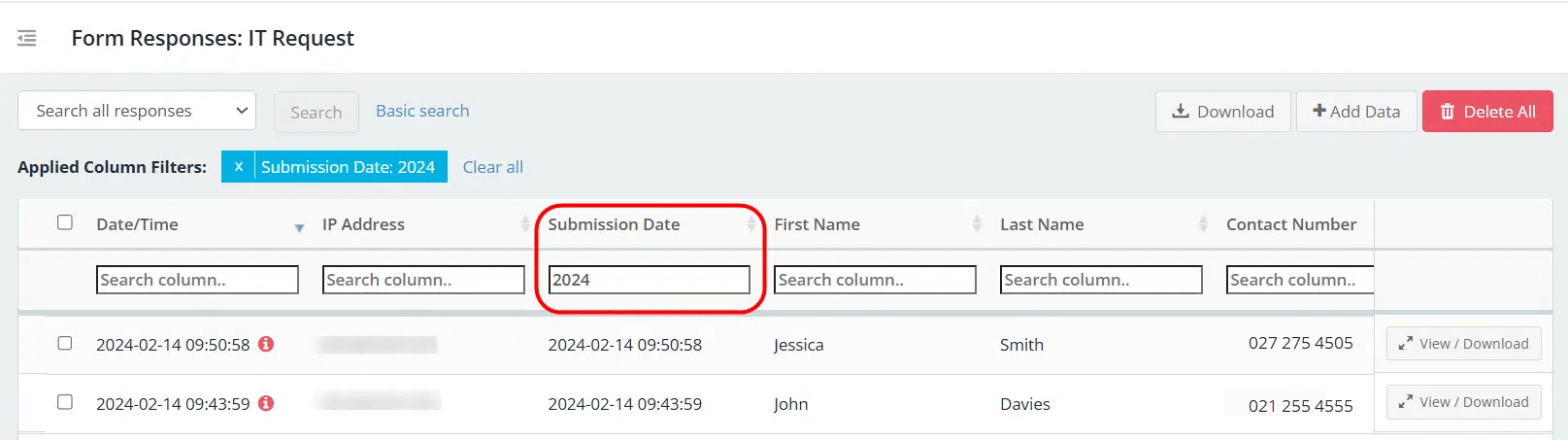
Task: Sort by the Last Name column arrows
Action: pos(1203,224)
